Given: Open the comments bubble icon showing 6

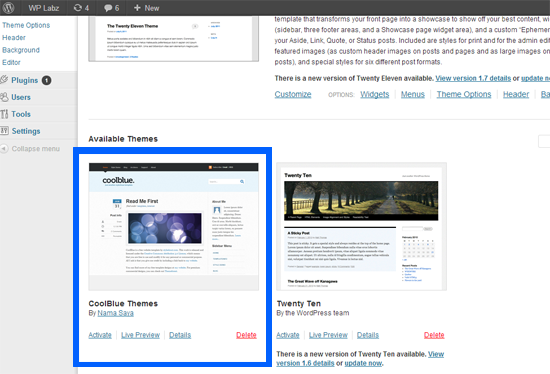Looking at the screenshot, I should [x=108, y=8].
